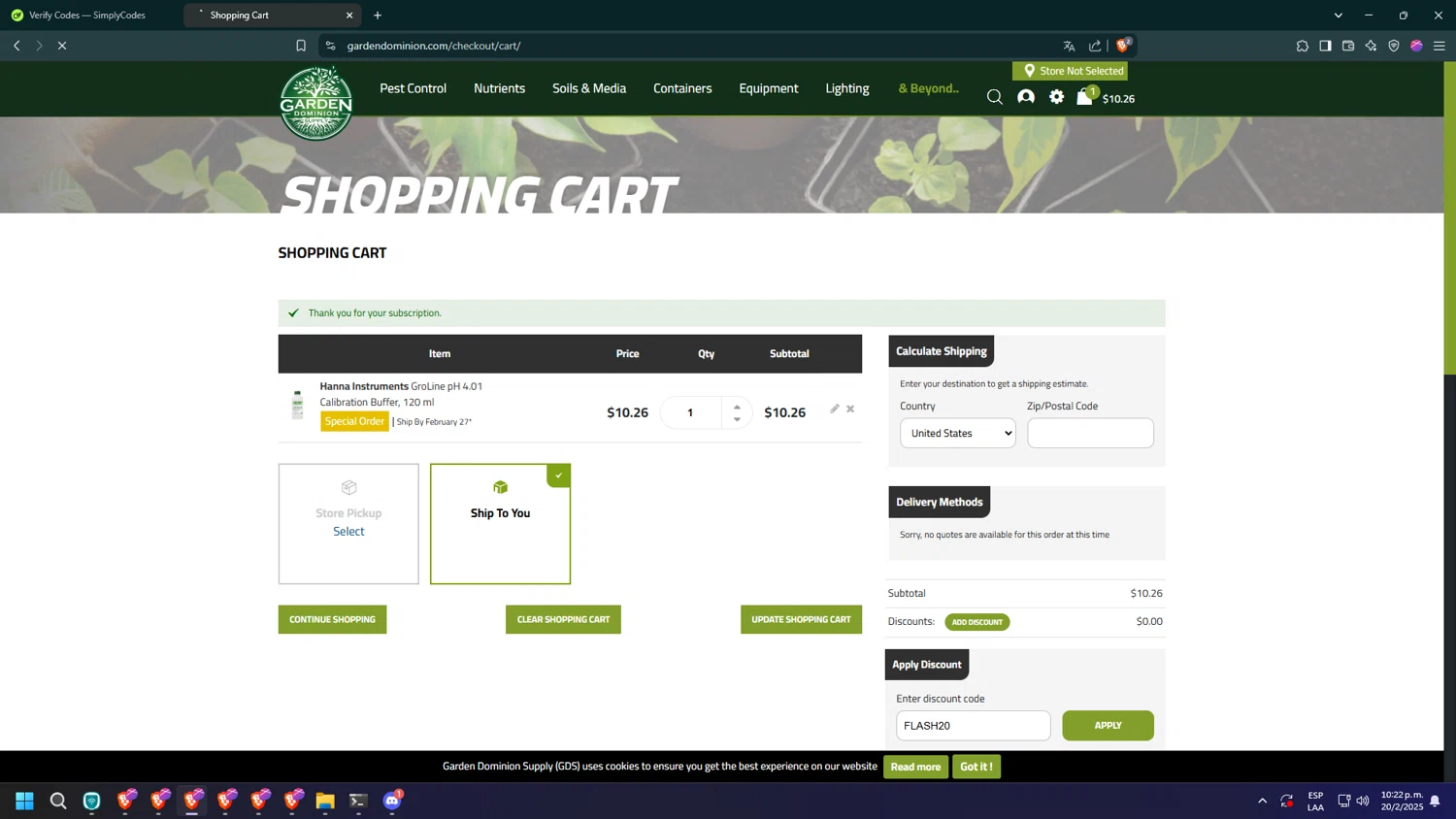This screenshot has height=819, width=1456.
Task: View site information for gardendominion.com
Action: 330,46
